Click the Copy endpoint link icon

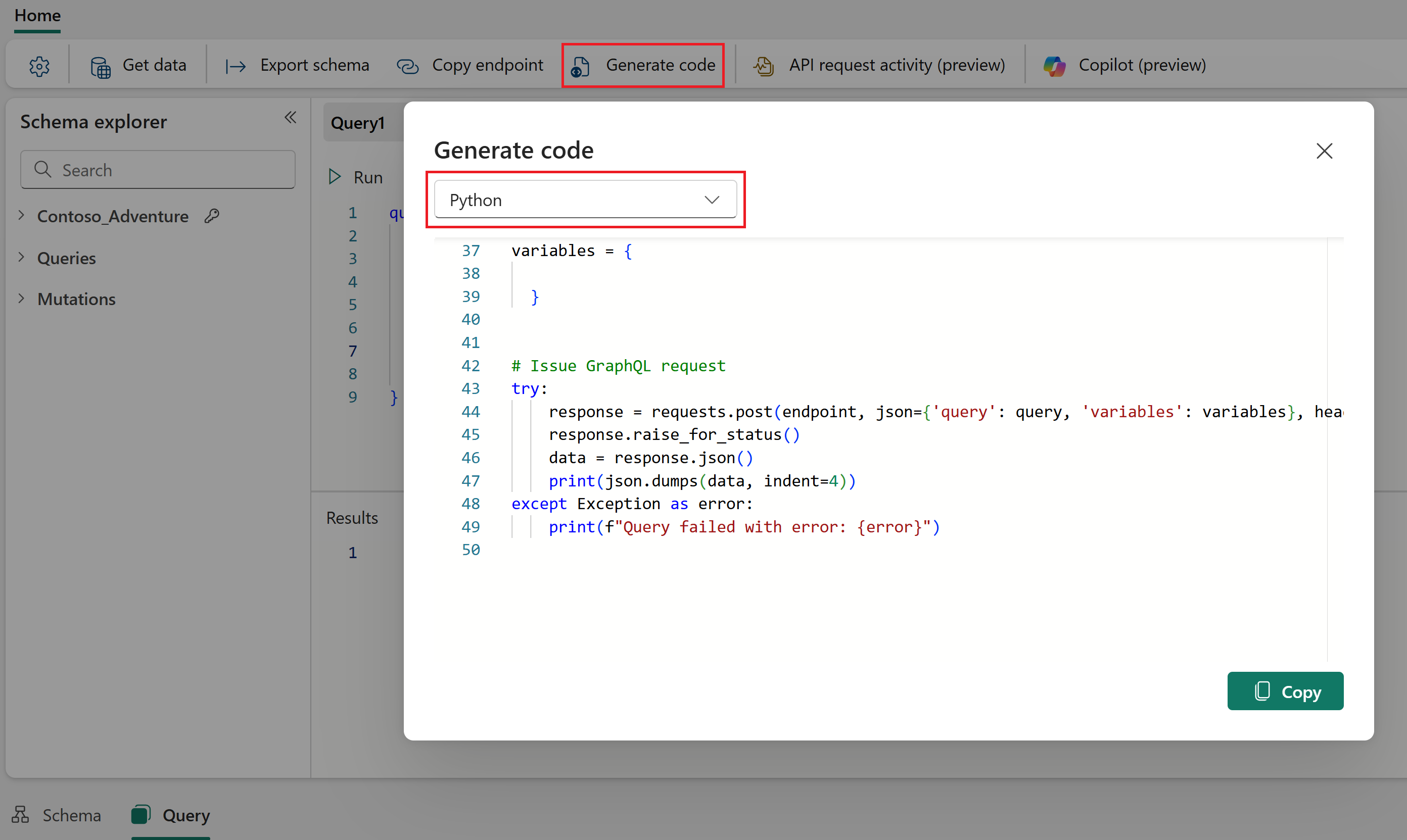[408, 66]
